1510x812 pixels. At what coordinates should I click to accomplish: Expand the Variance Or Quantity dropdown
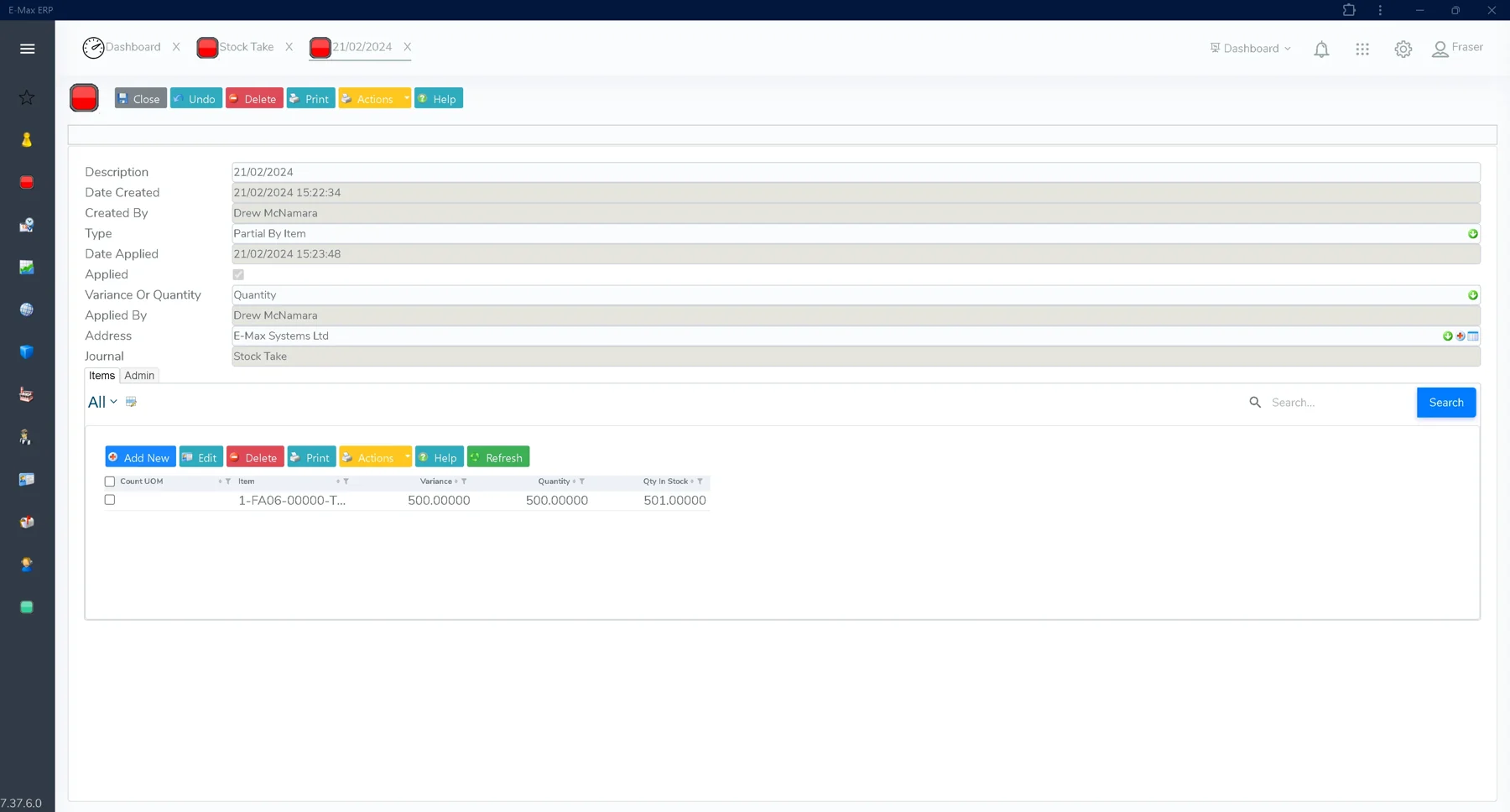point(1473,294)
